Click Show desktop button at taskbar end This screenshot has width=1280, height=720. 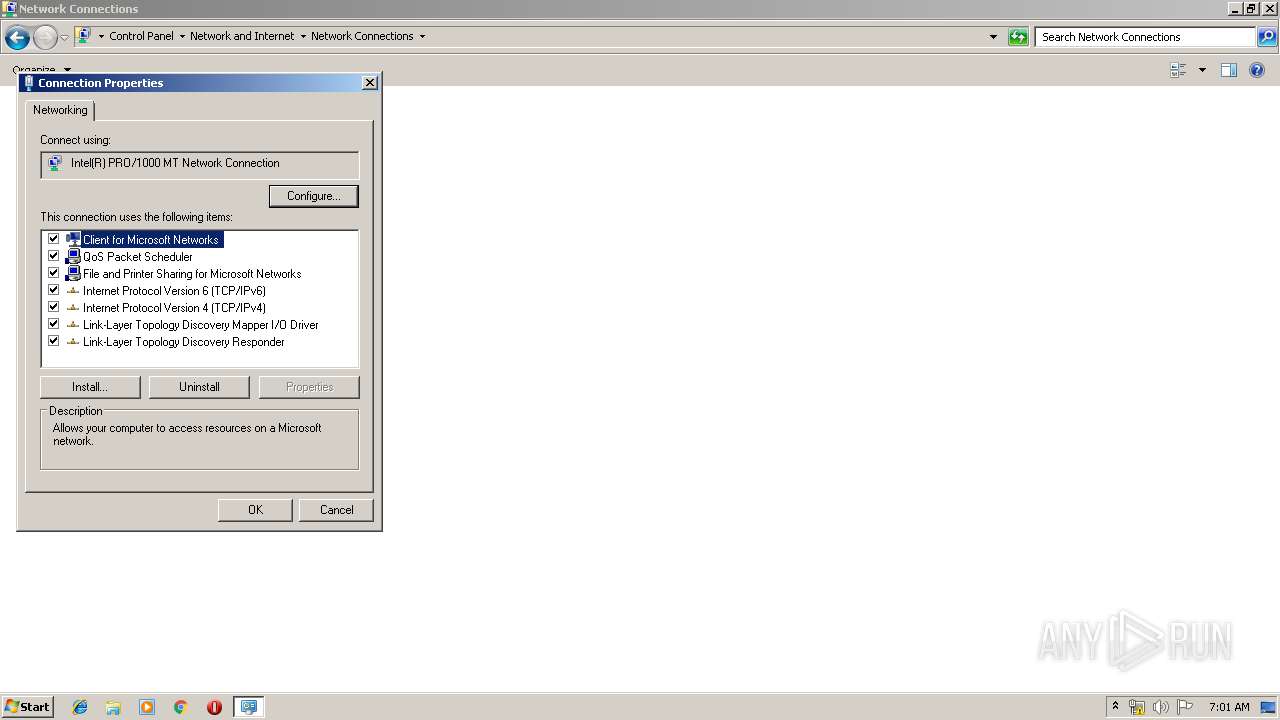click(x=1269, y=707)
